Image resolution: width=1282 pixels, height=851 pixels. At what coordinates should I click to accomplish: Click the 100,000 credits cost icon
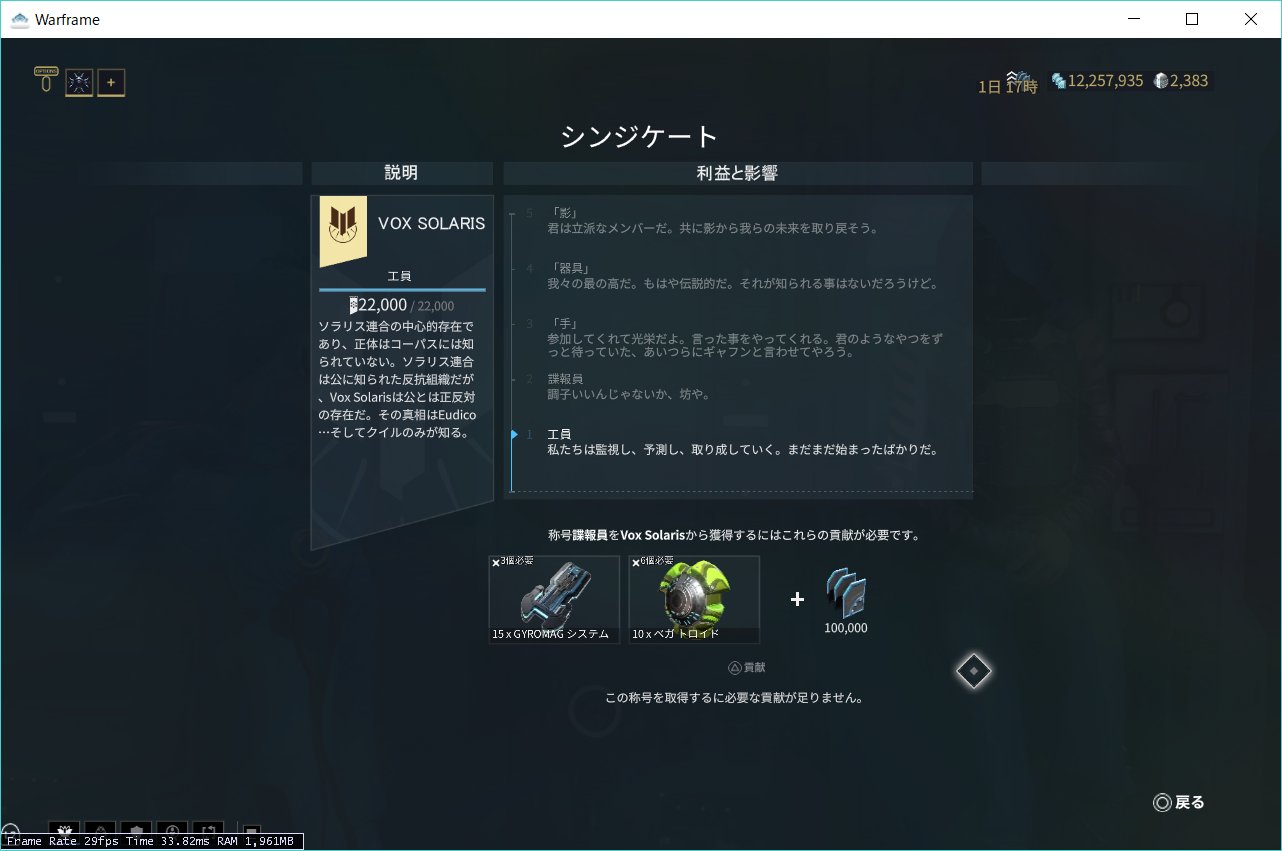coord(846,594)
